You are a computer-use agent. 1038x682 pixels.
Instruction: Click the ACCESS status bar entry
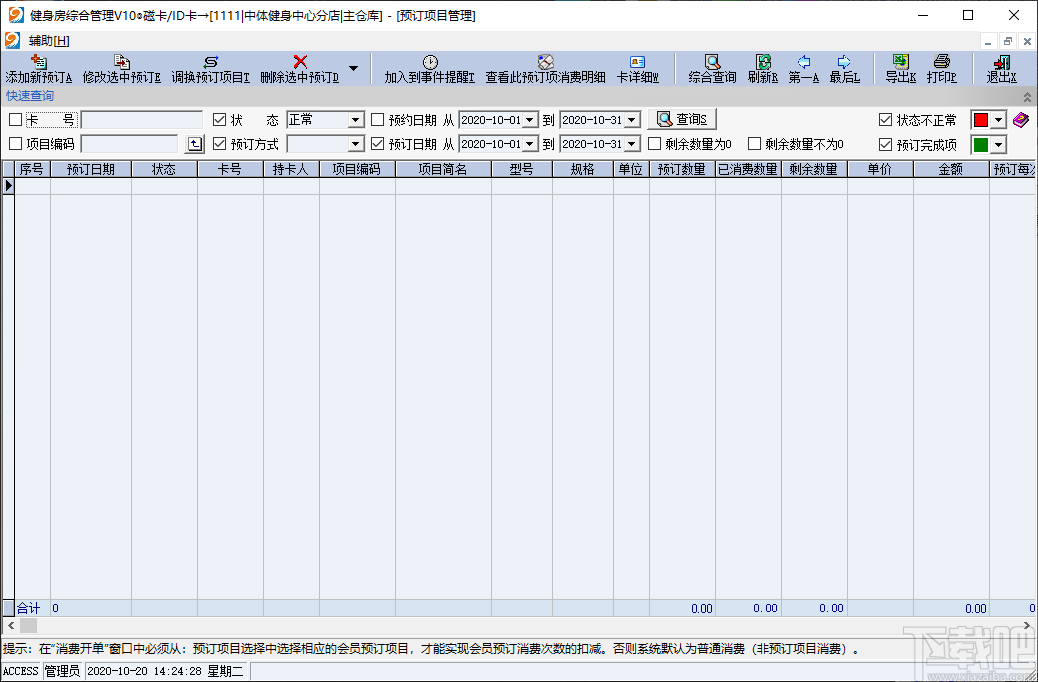(x=21, y=671)
